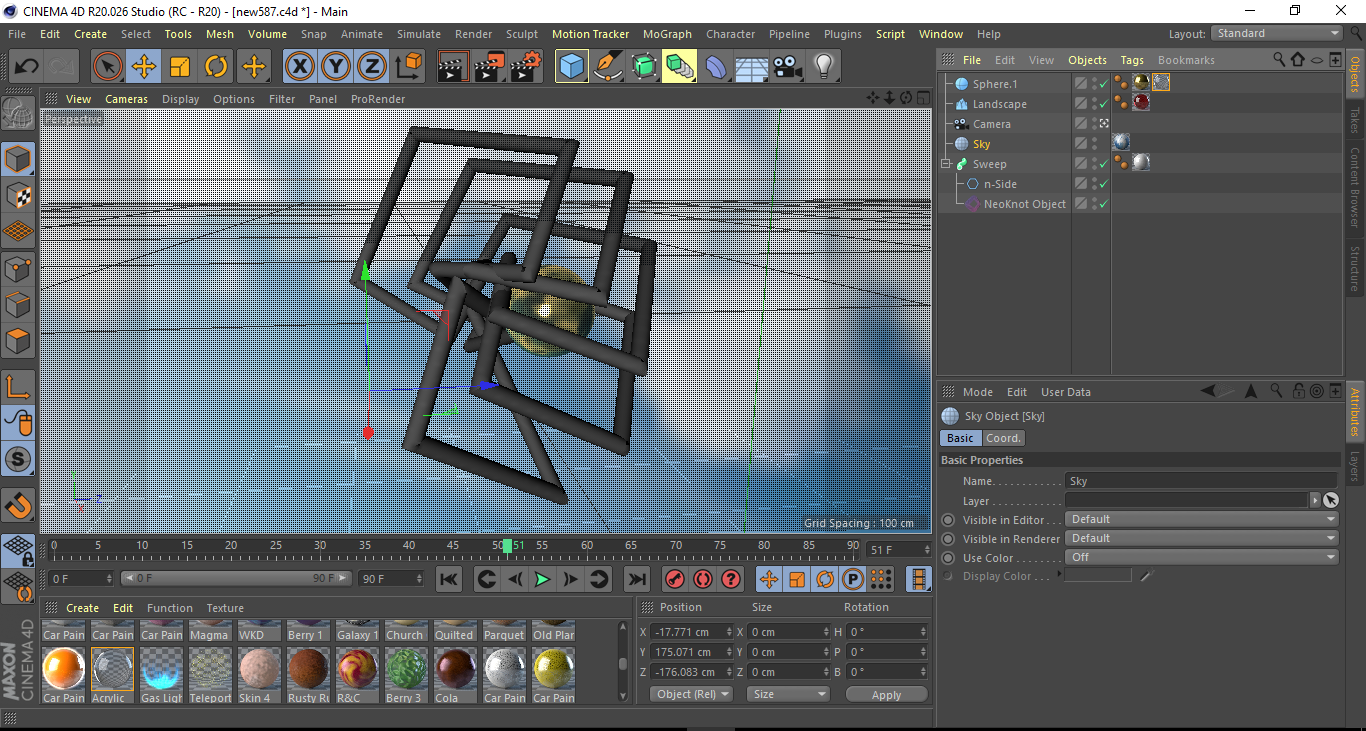The width and height of the screenshot is (1366, 731).
Task: Open the Spline Pen tool
Action: [607, 67]
